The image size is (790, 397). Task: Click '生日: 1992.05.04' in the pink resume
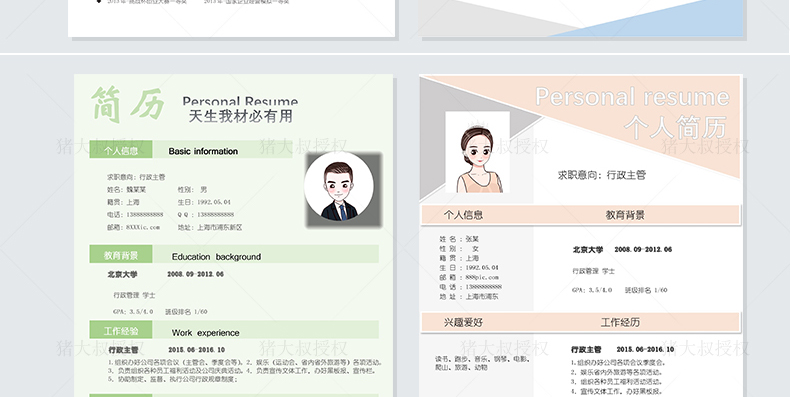(469, 268)
